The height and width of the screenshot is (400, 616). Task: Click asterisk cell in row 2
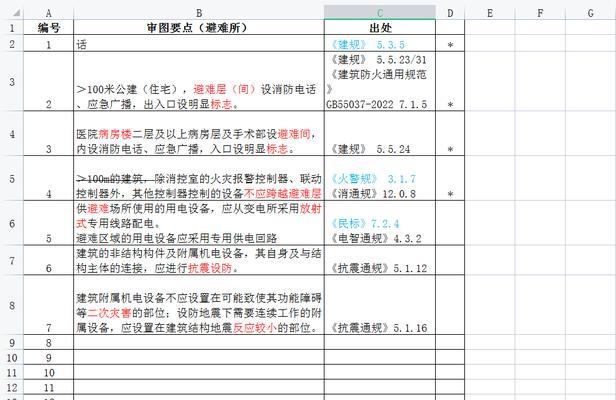tap(450, 44)
